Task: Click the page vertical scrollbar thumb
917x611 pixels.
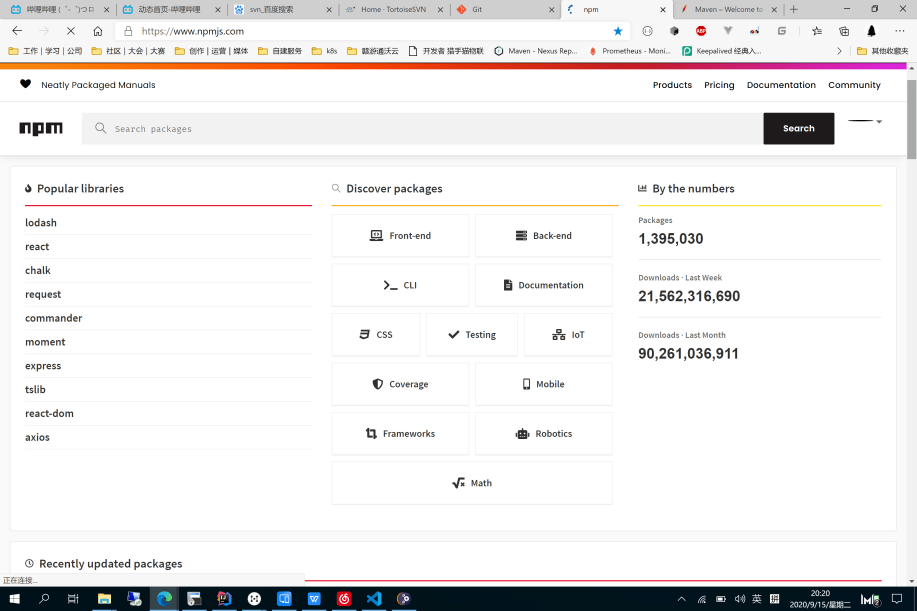Action: click(911, 119)
